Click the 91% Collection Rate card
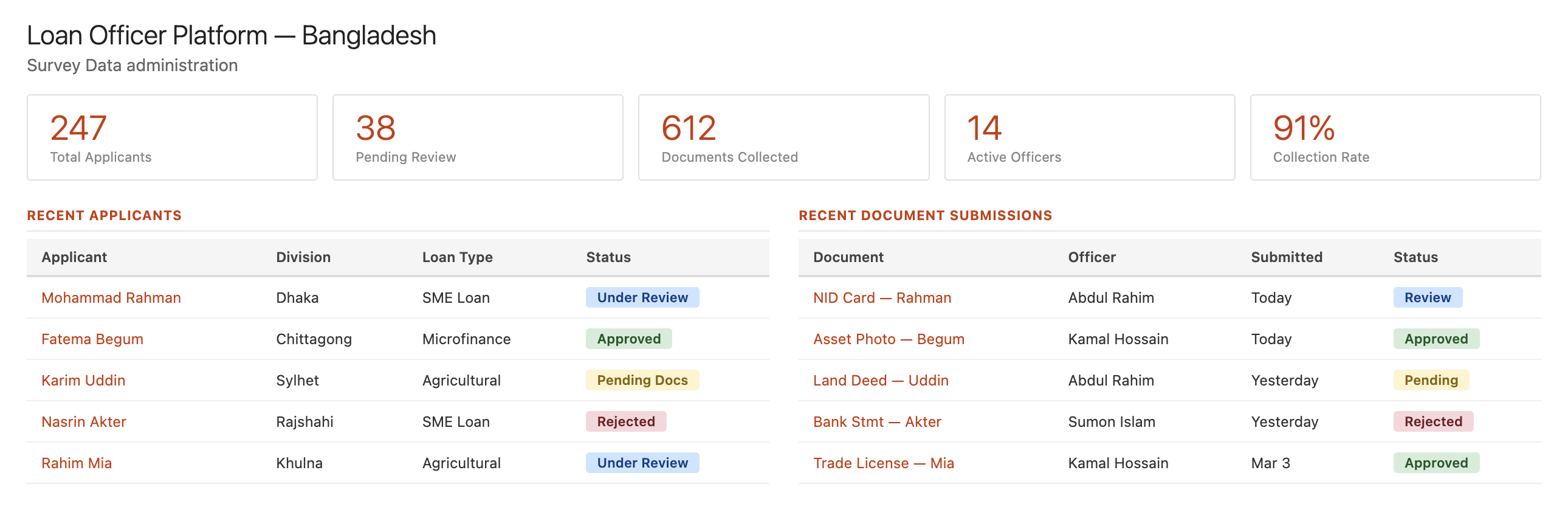Image resolution: width=1568 pixels, height=529 pixels. coord(1395,137)
